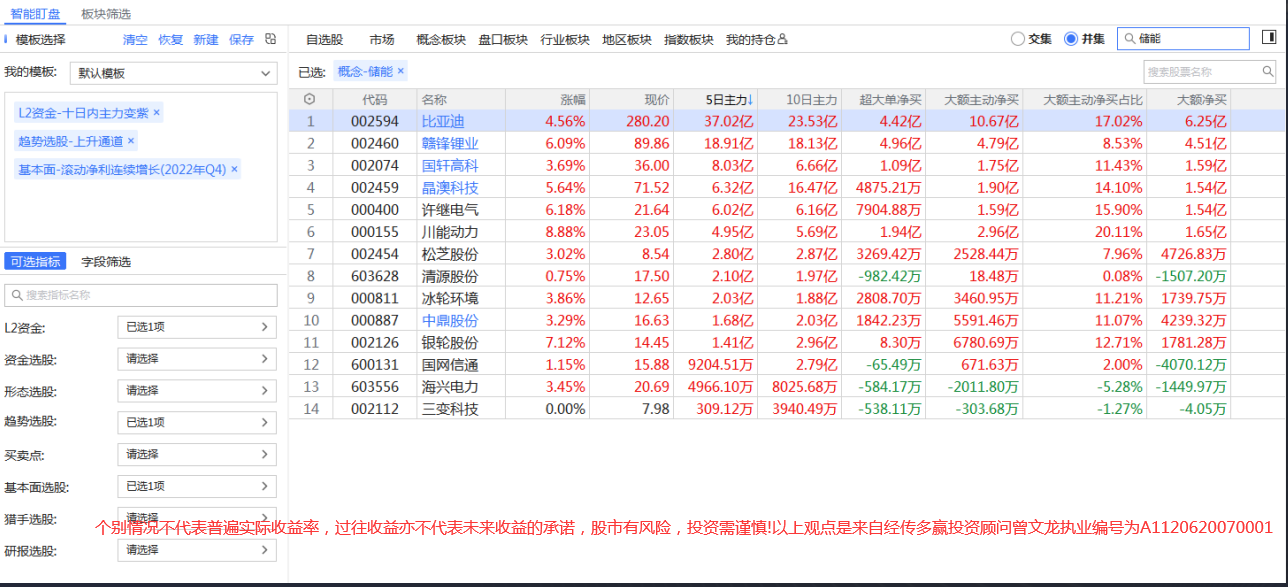Open the 行业板块 tab
Image resolution: width=1288 pixels, height=587 pixels.
(x=565, y=39)
